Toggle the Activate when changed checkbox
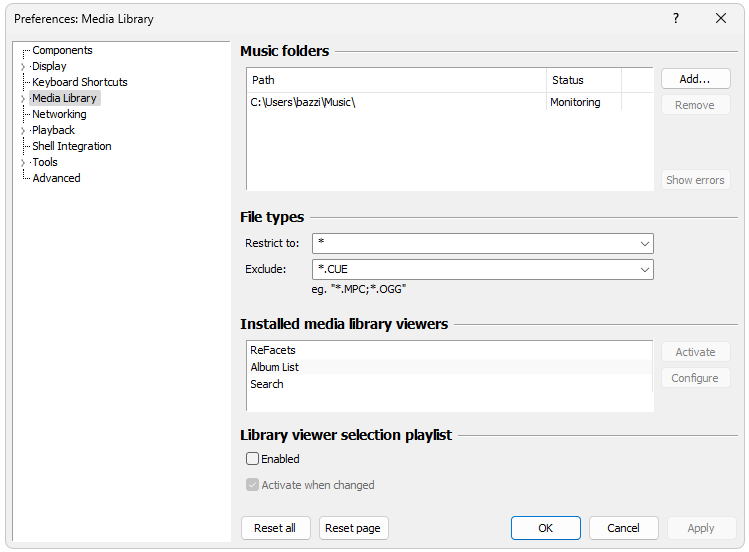This screenshot has height=552, width=749. [253, 485]
